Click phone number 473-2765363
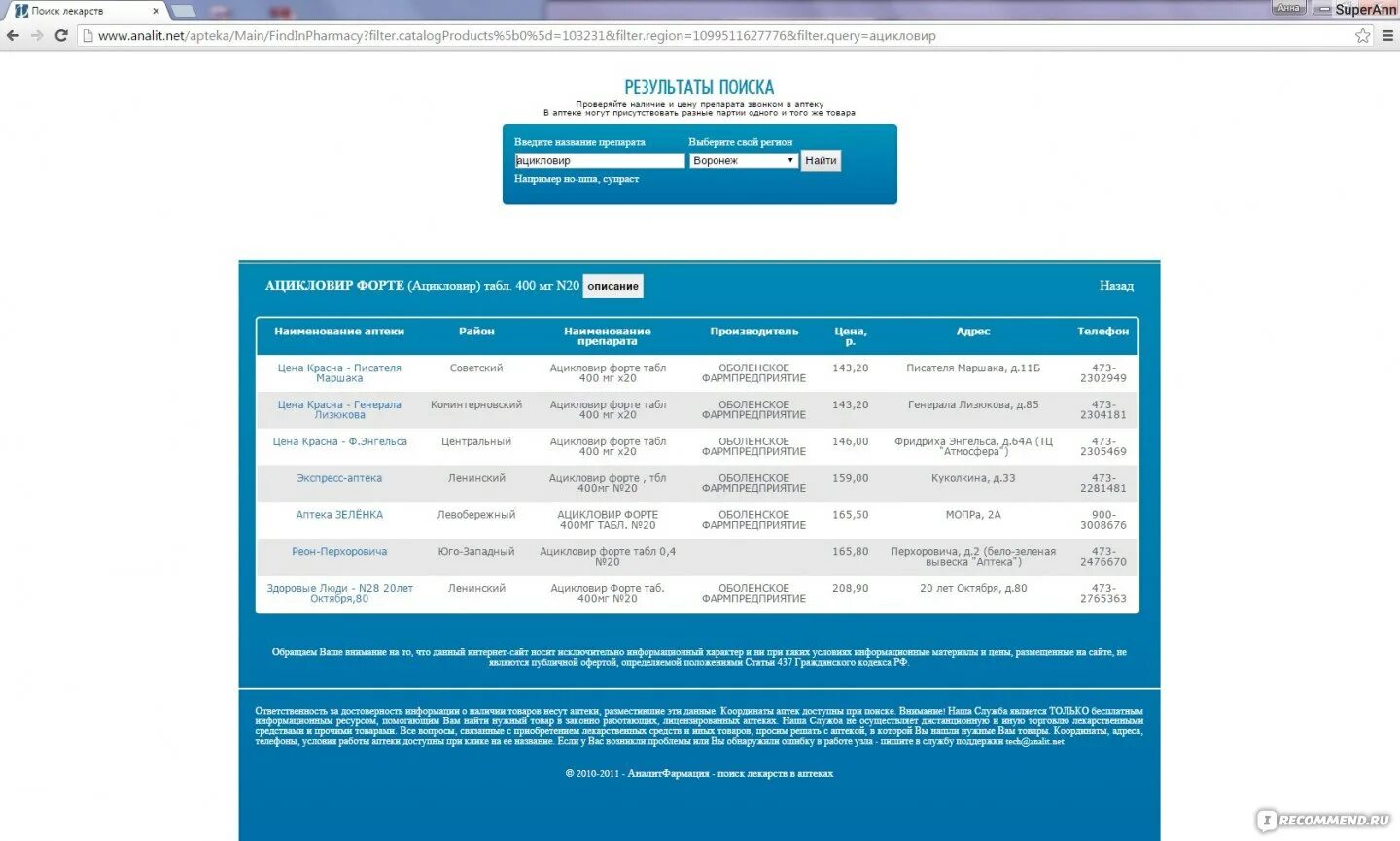1400x841 pixels. pyautogui.click(x=1103, y=594)
